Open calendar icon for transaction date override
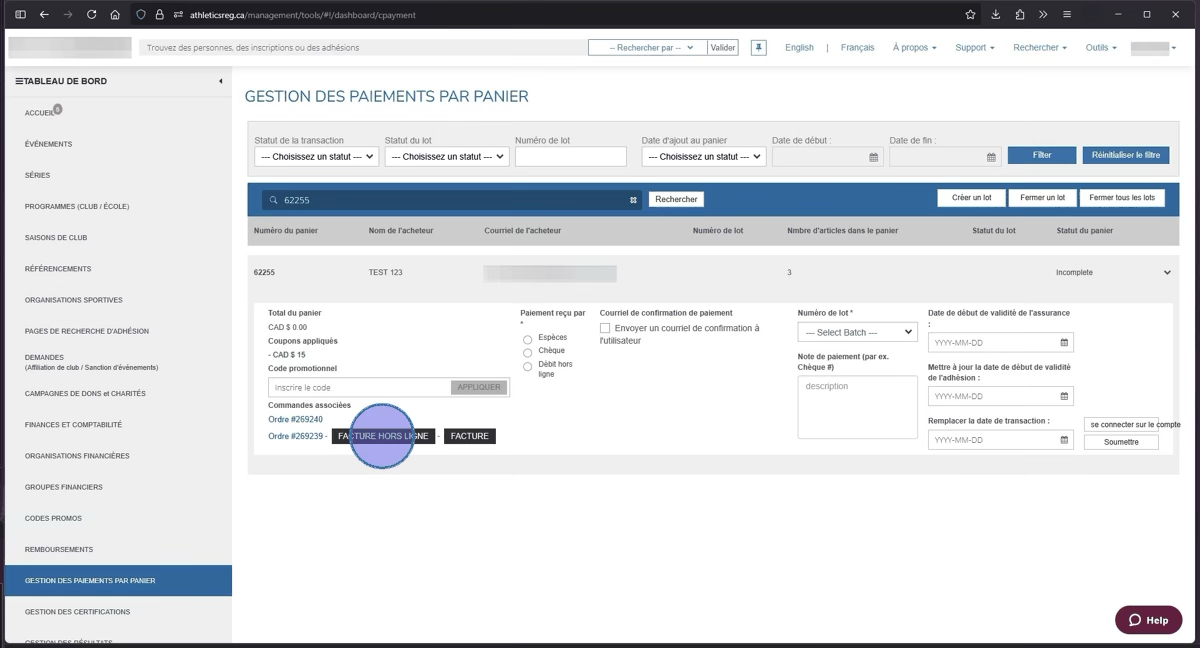This screenshot has height=648, width=1200. 1064,440
